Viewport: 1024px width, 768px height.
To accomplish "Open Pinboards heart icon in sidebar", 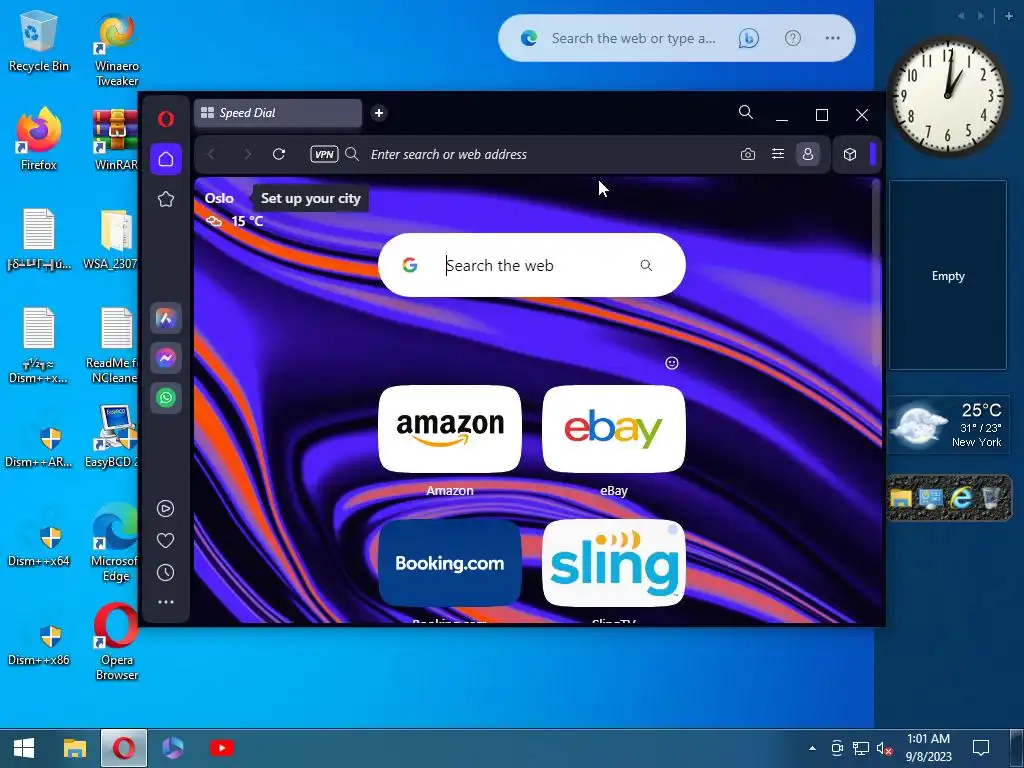I will pos(166,540).
